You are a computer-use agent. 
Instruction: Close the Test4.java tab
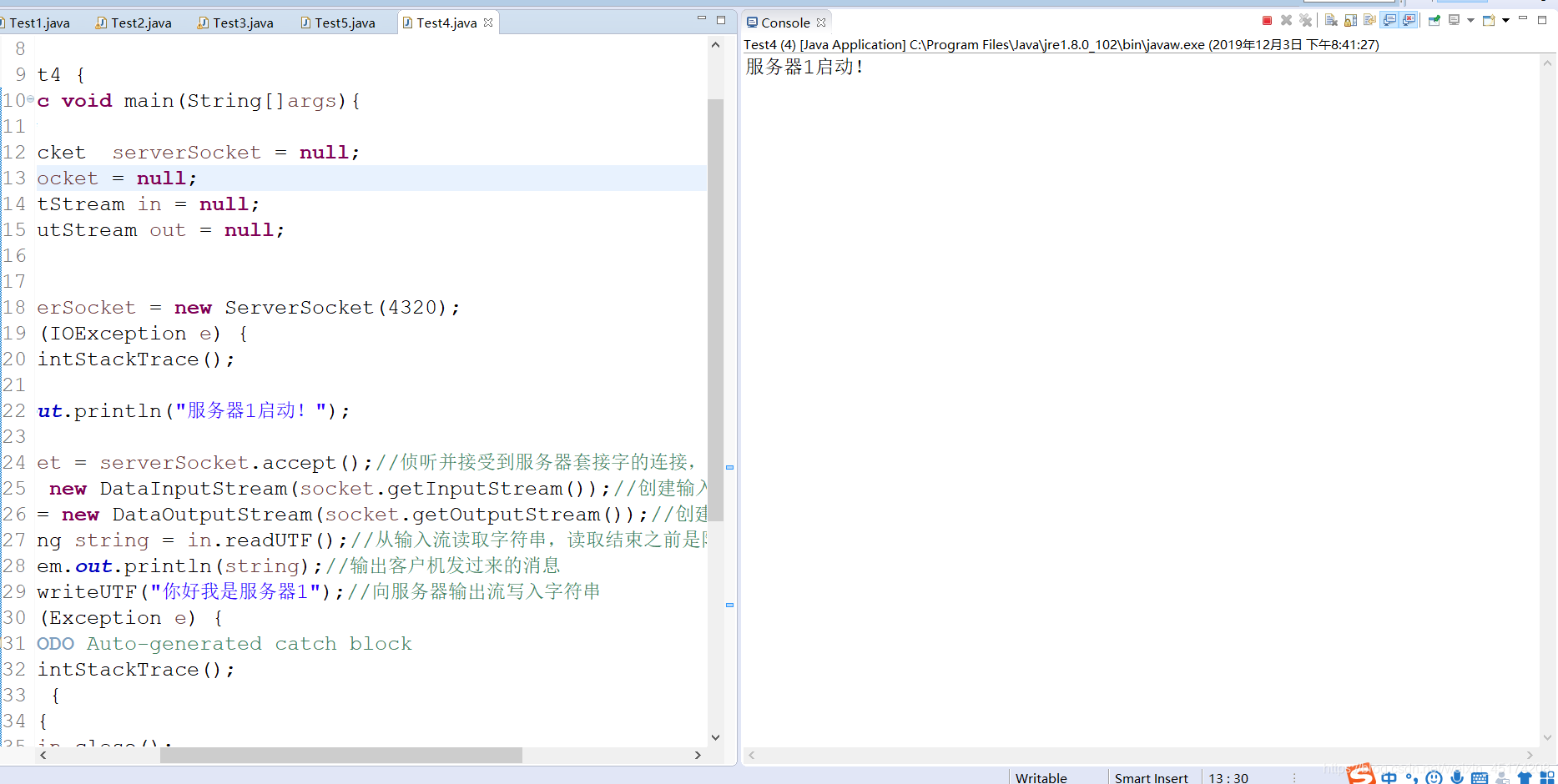[x=488, y=23]
